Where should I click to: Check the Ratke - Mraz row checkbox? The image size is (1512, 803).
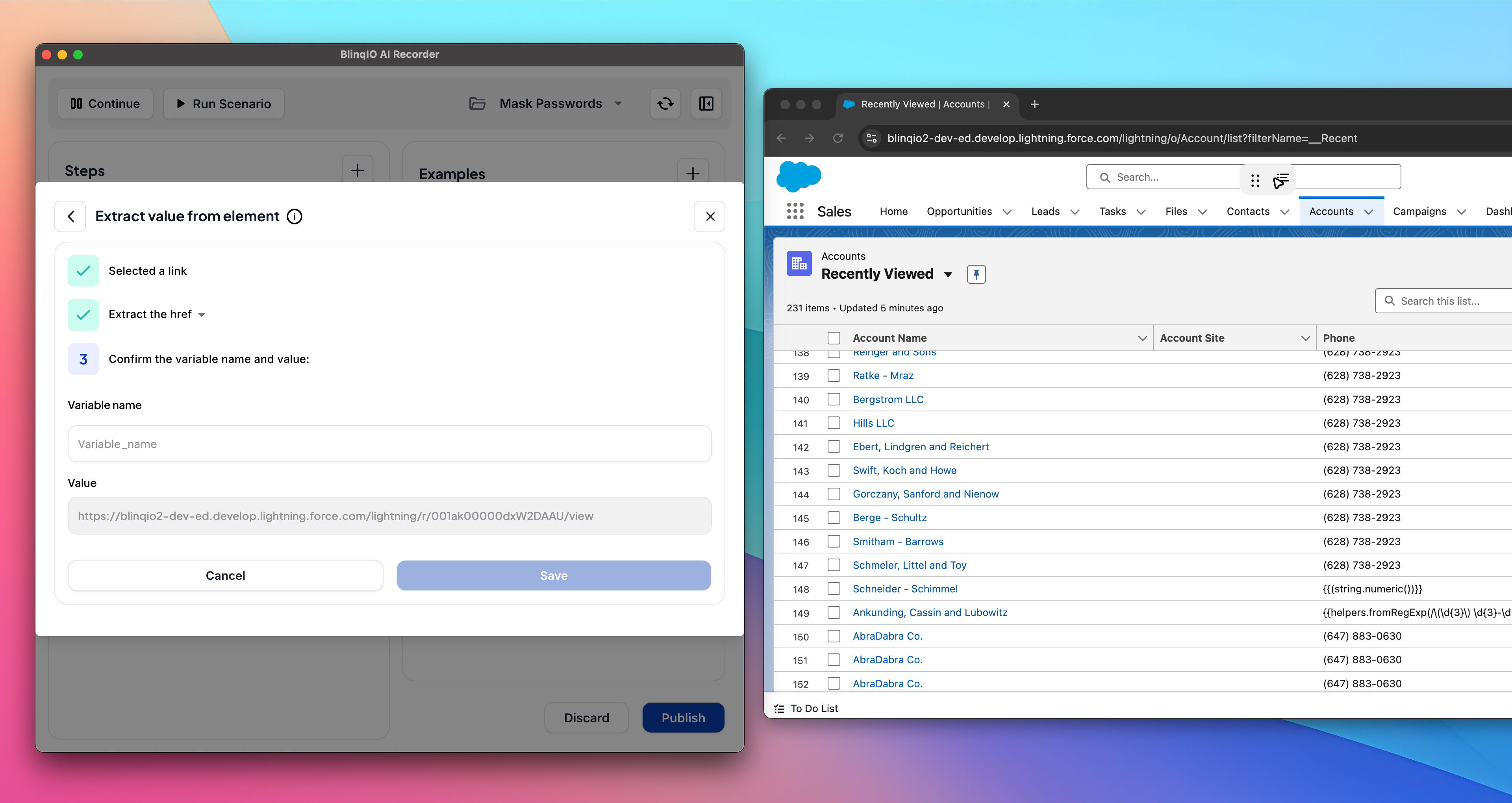point(834,376)
